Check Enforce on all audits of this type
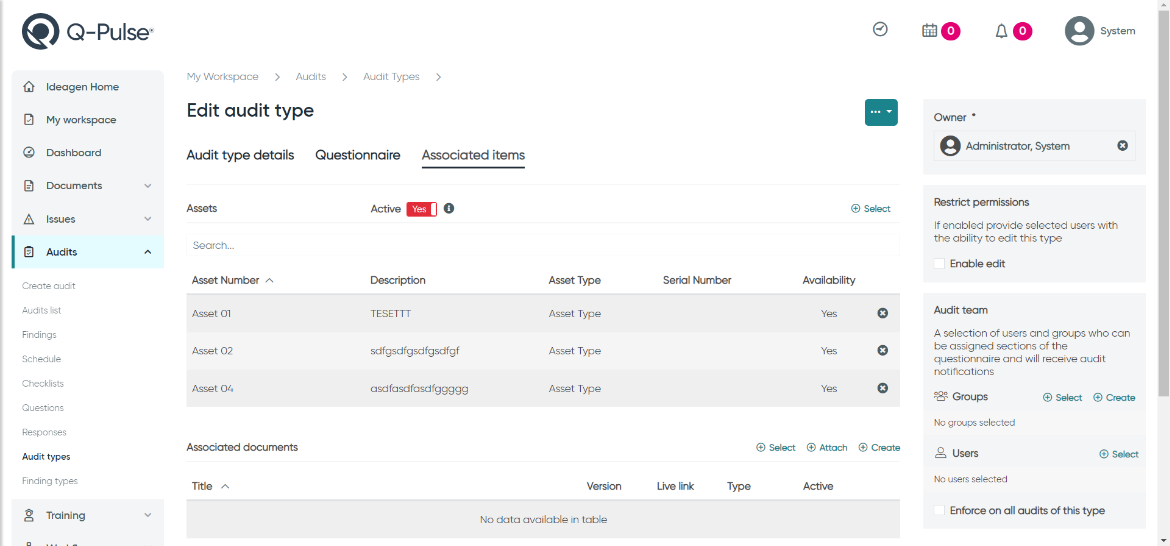The width and height of the screenshot is (1170, 546). pos(939,511)
